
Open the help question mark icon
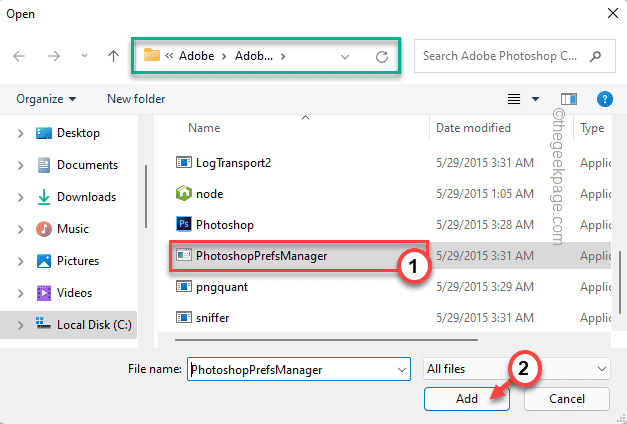point(604,99)
